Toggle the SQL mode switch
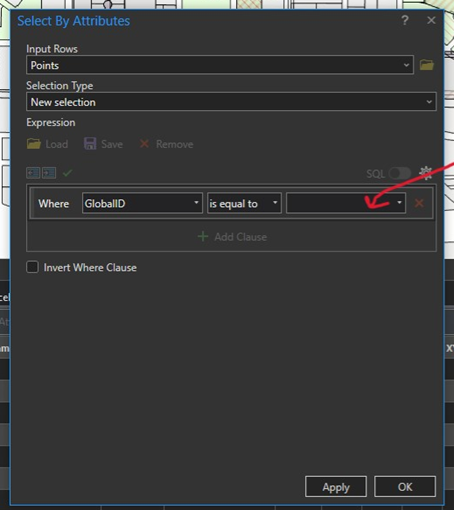 click(x=400, y=173)
